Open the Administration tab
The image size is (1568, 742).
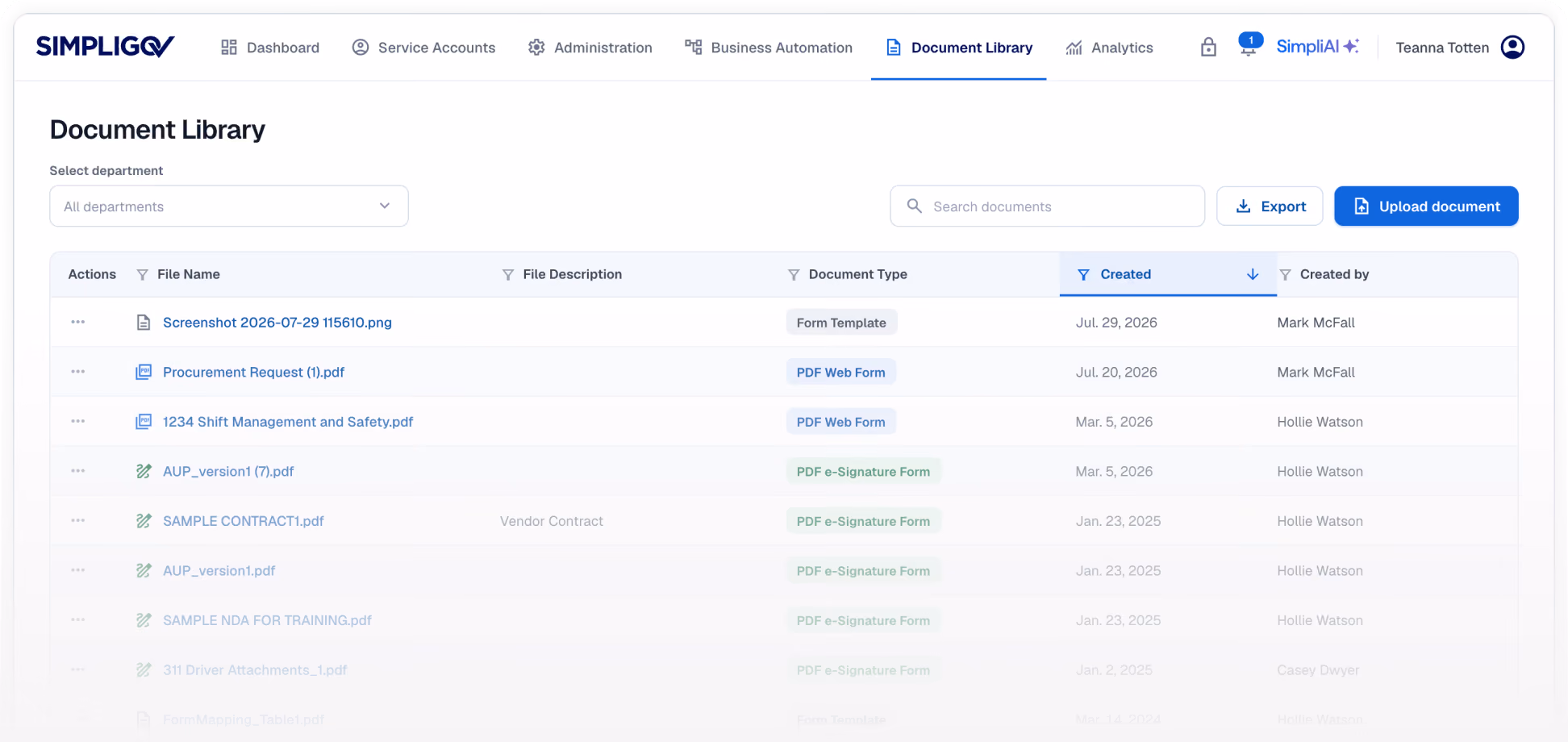(590, 48)
